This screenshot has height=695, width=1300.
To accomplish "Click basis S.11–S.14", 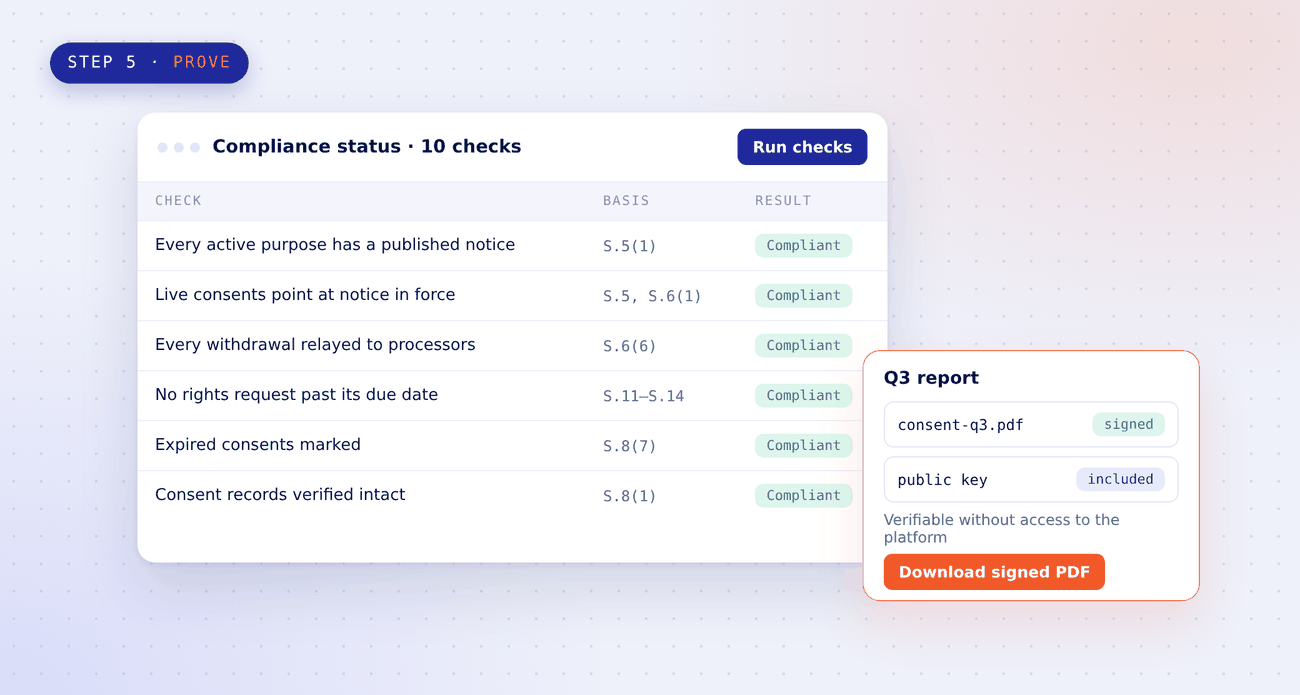I will pos(643,396).
